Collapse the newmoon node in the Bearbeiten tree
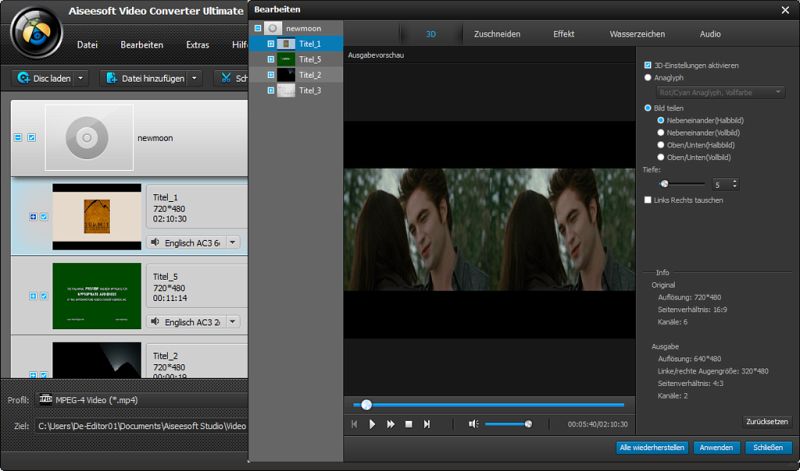The height and width of the screenshot is (471, 800). pyautogui.click(x=258, y=28)
